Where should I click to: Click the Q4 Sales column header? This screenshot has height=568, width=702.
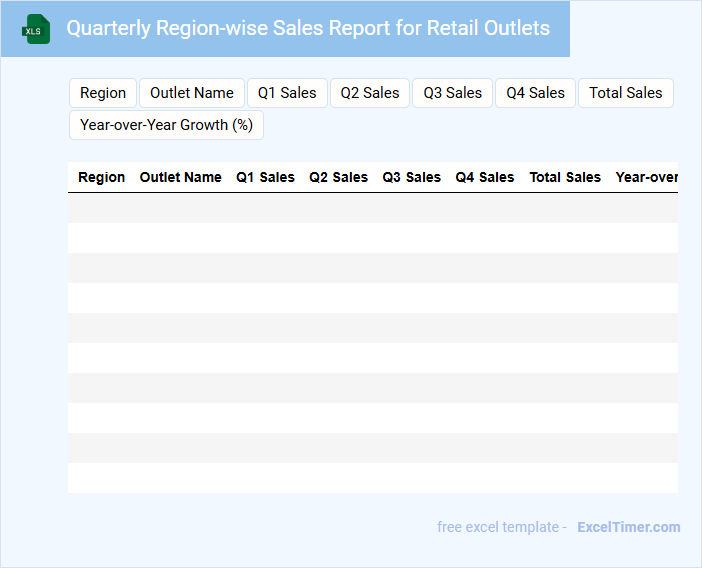[485, 177]
